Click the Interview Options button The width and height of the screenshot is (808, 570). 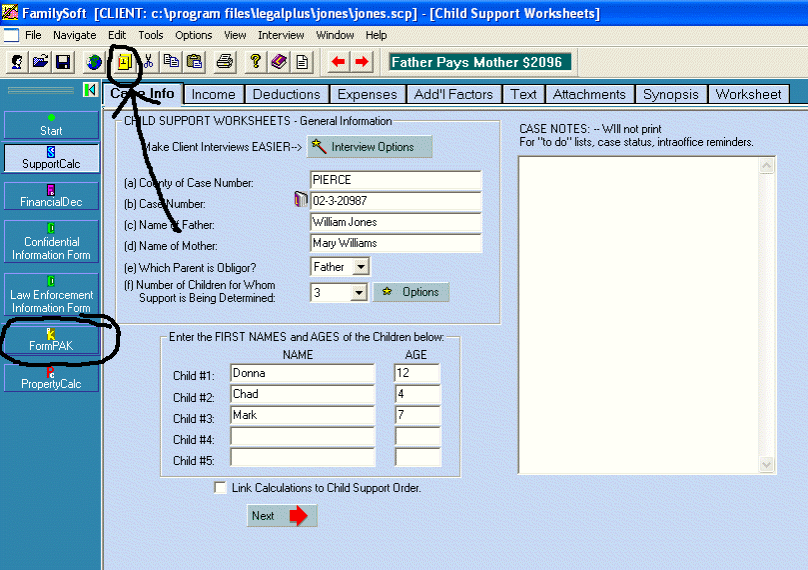click(x=371, y=147)
